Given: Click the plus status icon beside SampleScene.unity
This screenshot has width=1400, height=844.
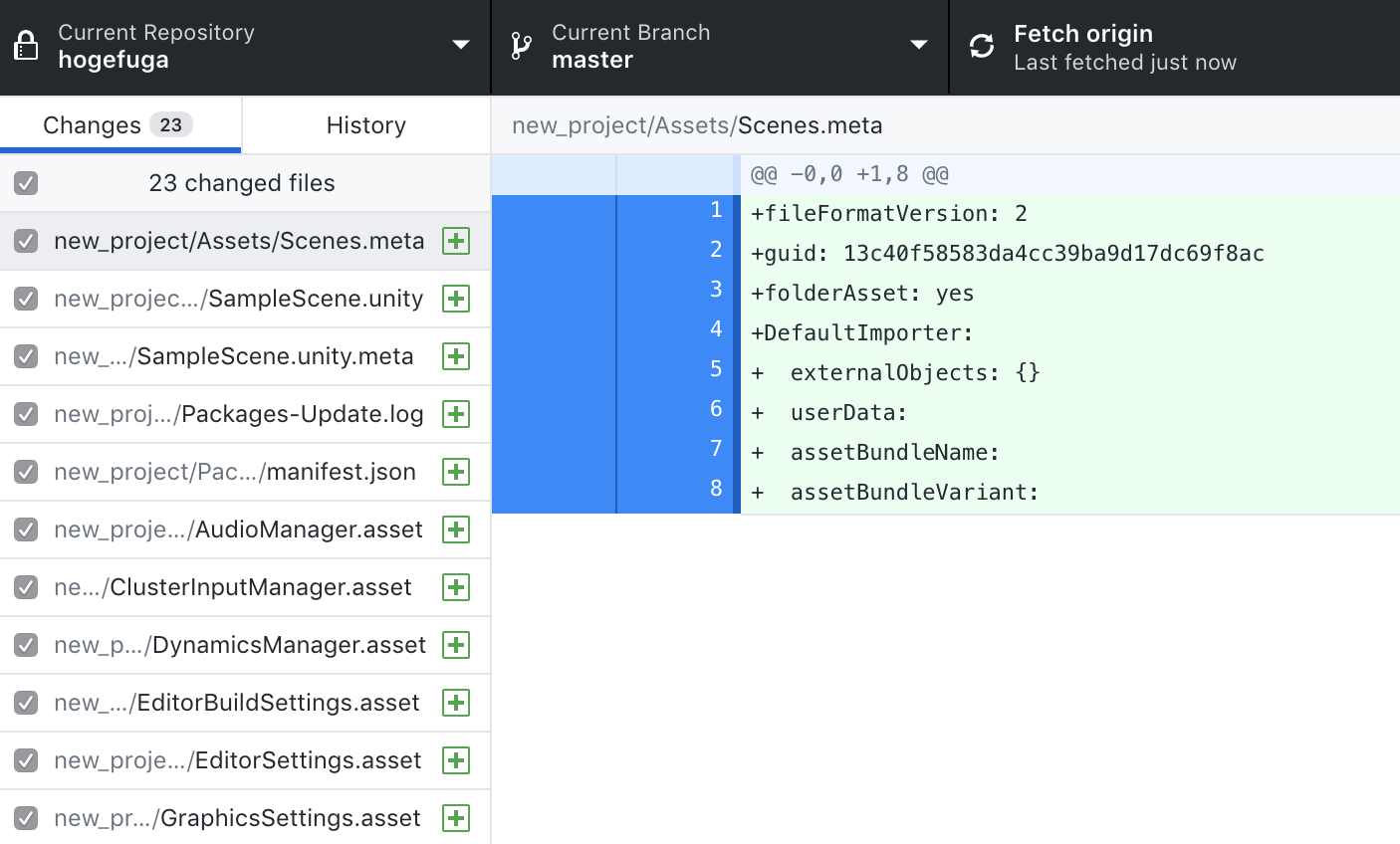Looking at the screenshot, I should pyautogui.click(x=456, y=298).
